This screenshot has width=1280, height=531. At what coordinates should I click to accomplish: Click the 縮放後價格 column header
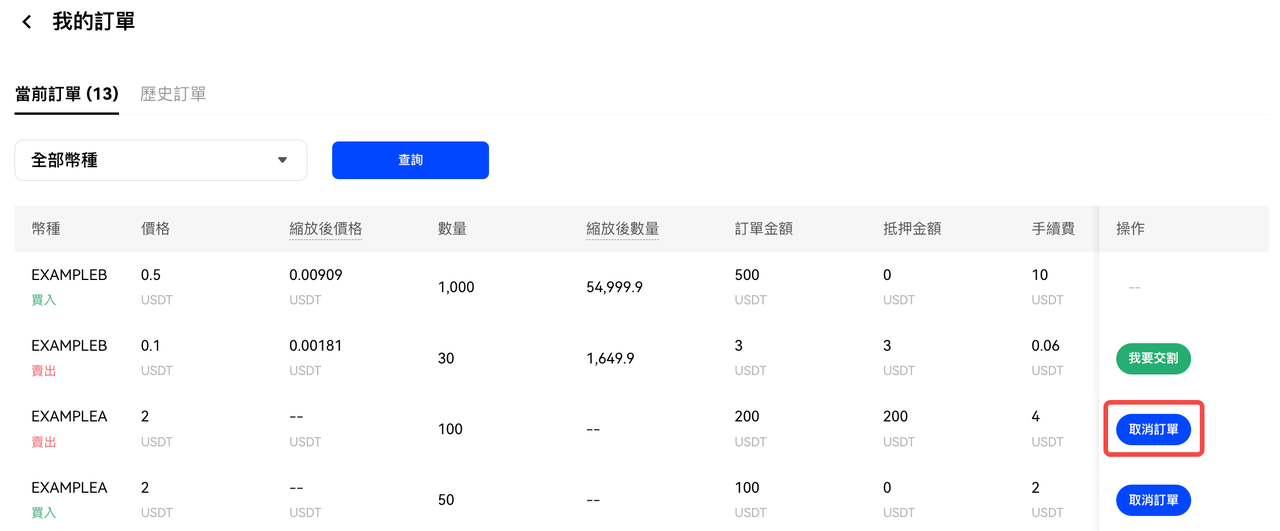325,229
